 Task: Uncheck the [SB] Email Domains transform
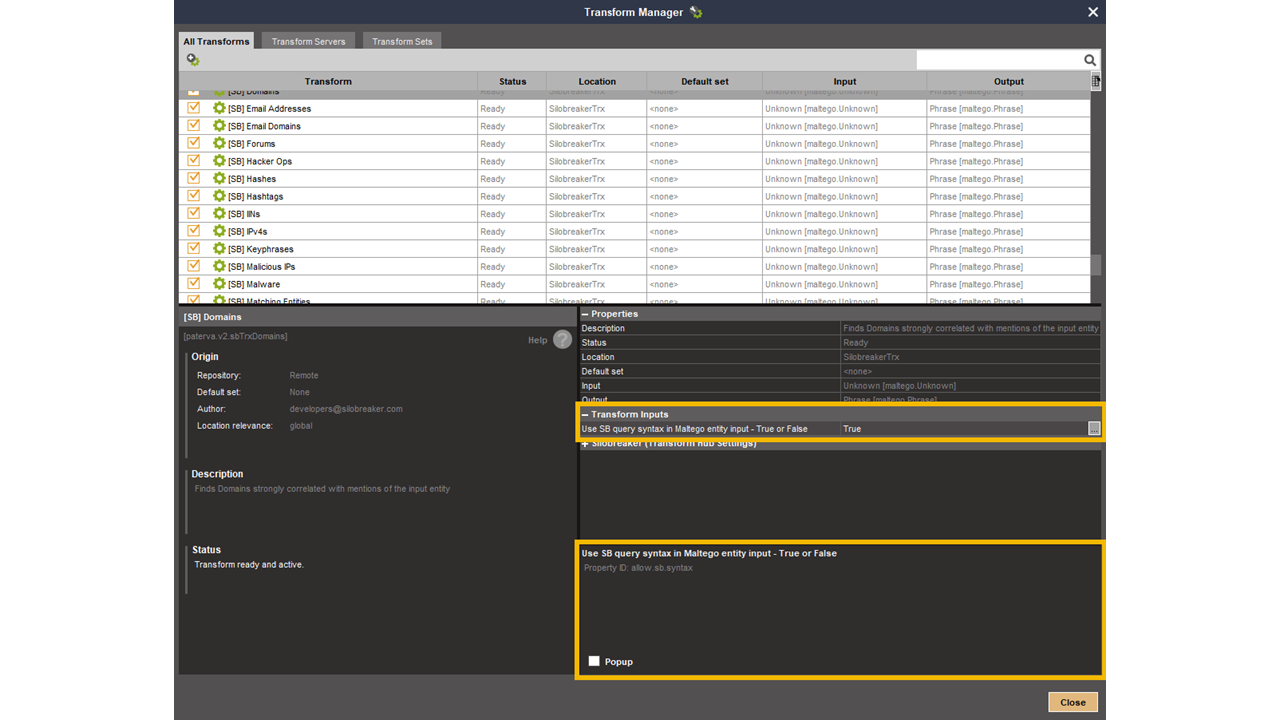click(x=194, y=126)
